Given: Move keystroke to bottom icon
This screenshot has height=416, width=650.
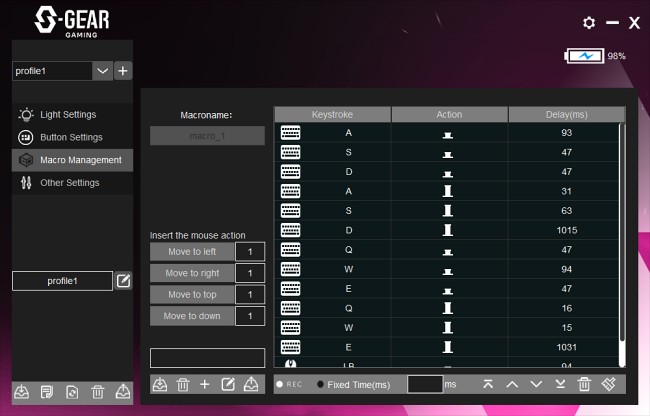Looking at the screenshot, I should (560, 385).
